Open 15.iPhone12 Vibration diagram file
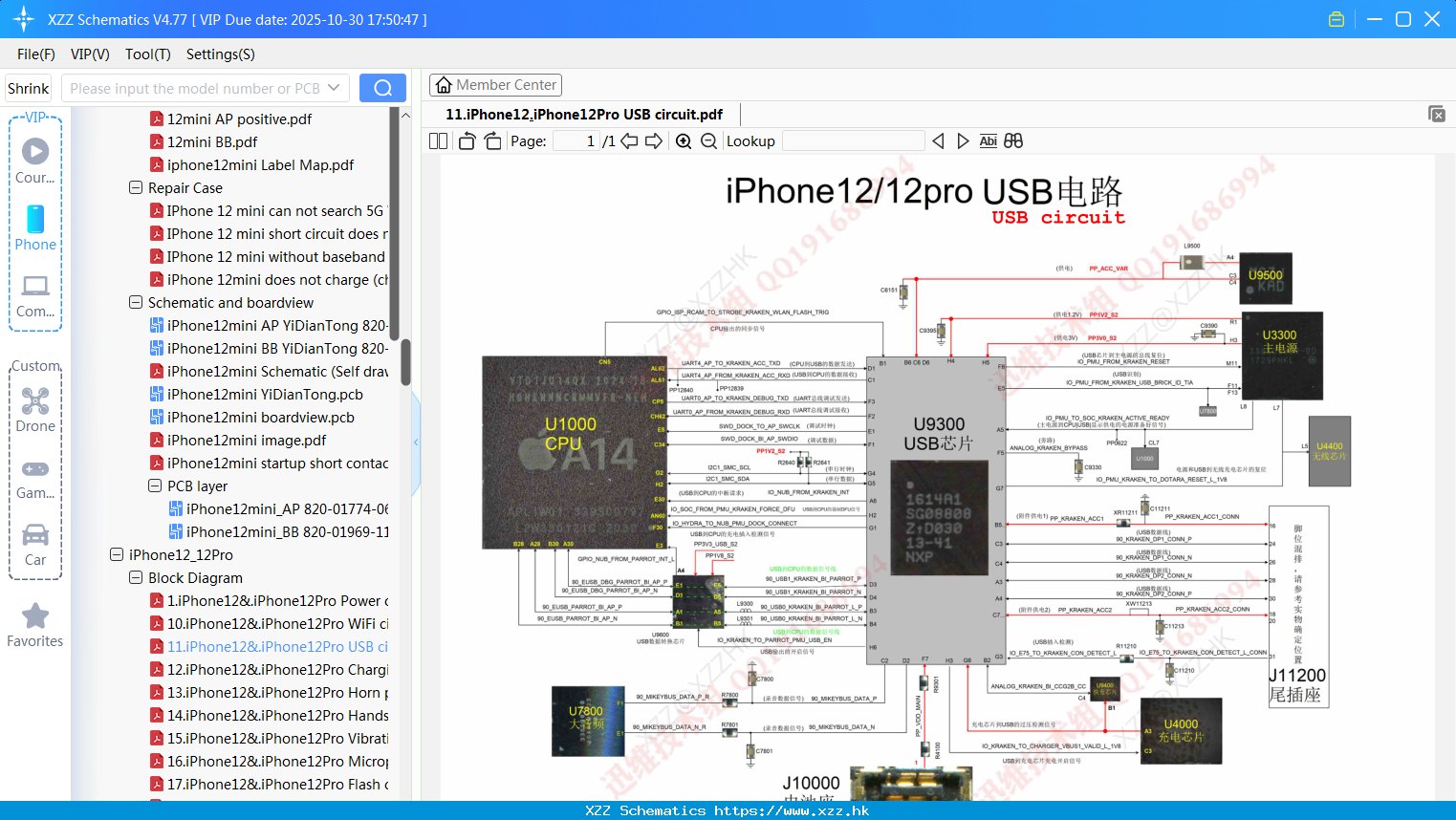Screen dimensions: 1456x820 tap(269, 739)
